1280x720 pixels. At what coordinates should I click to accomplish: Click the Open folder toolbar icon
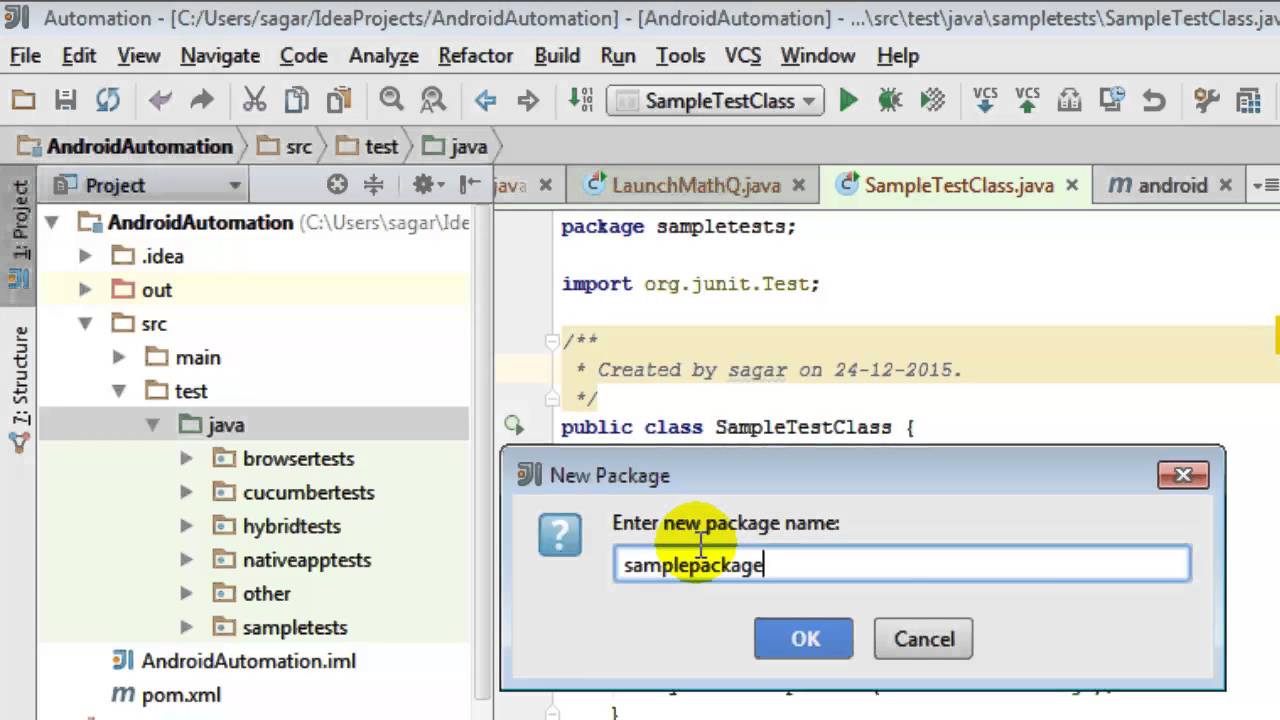[23, 100]
